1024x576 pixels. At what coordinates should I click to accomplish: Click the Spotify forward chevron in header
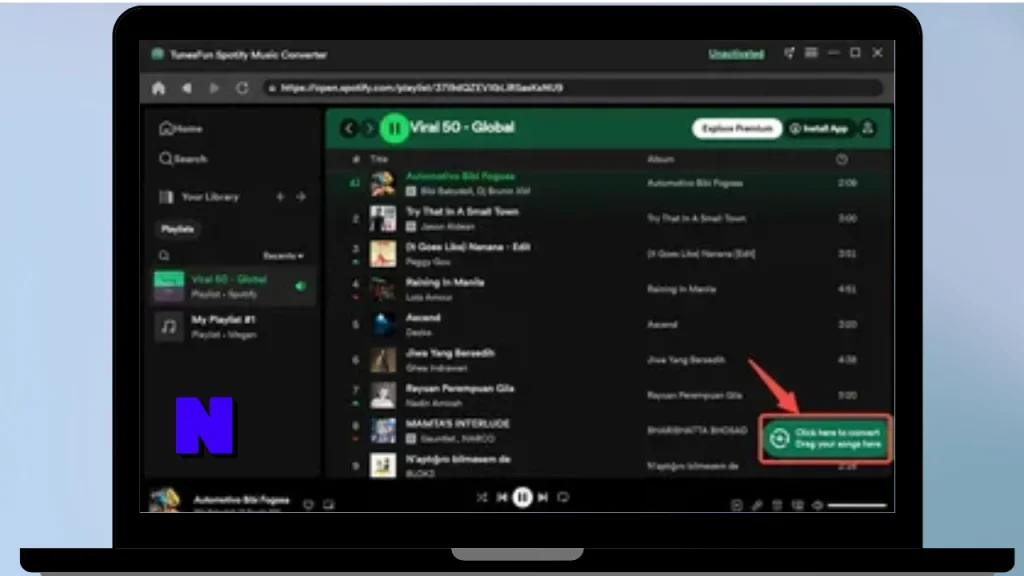369,129
